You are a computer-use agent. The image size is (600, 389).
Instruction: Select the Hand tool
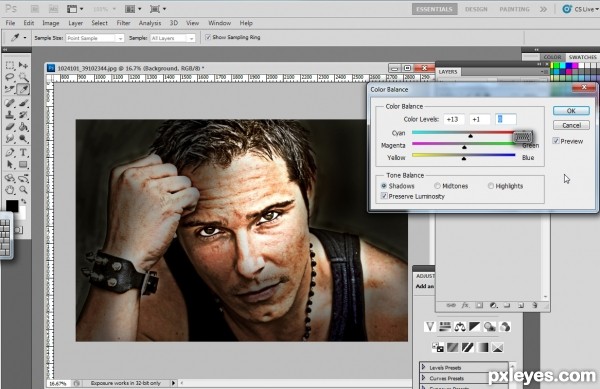point(10,190)
